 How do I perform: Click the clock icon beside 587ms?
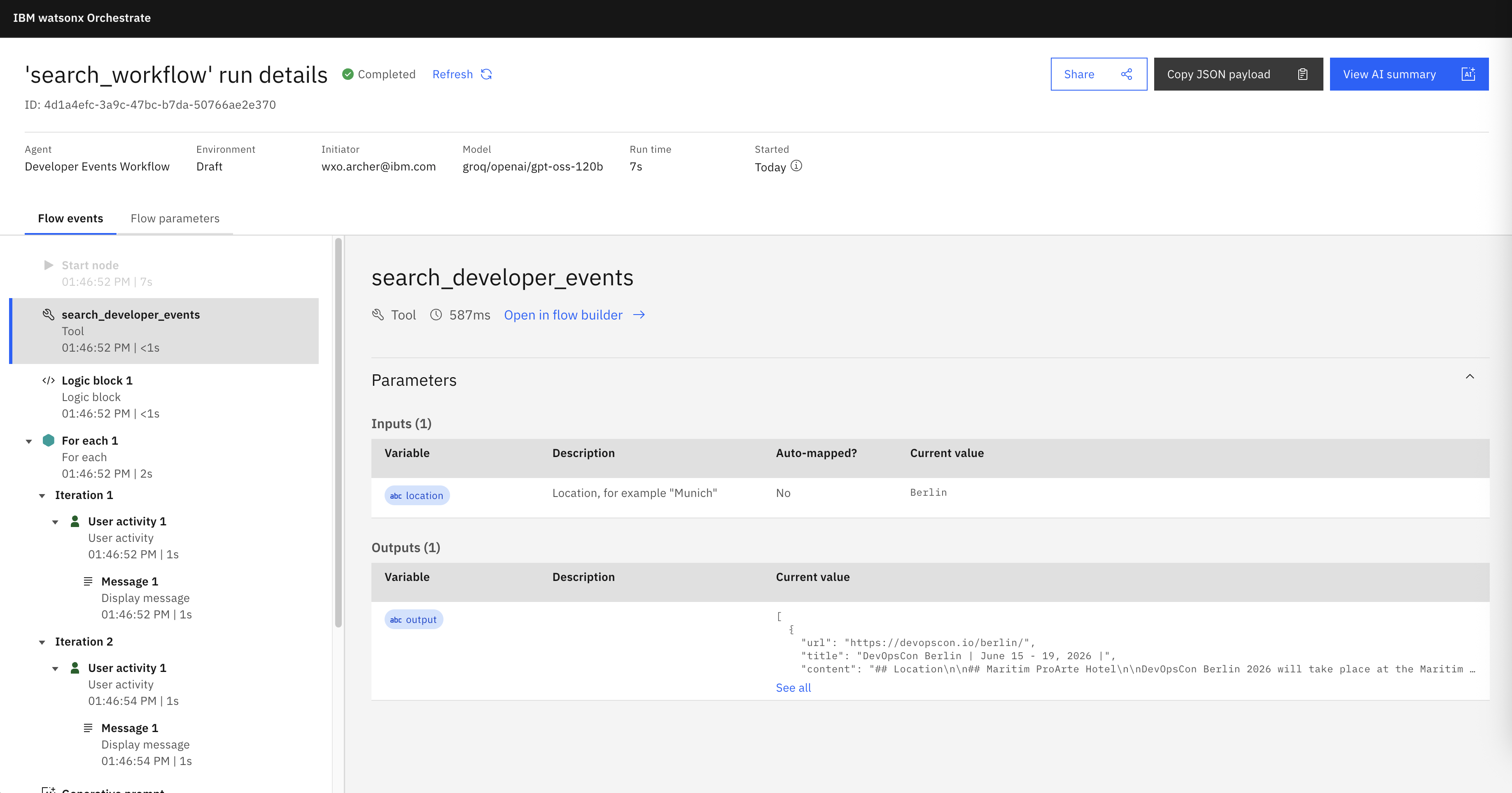[x=436, y=315]
